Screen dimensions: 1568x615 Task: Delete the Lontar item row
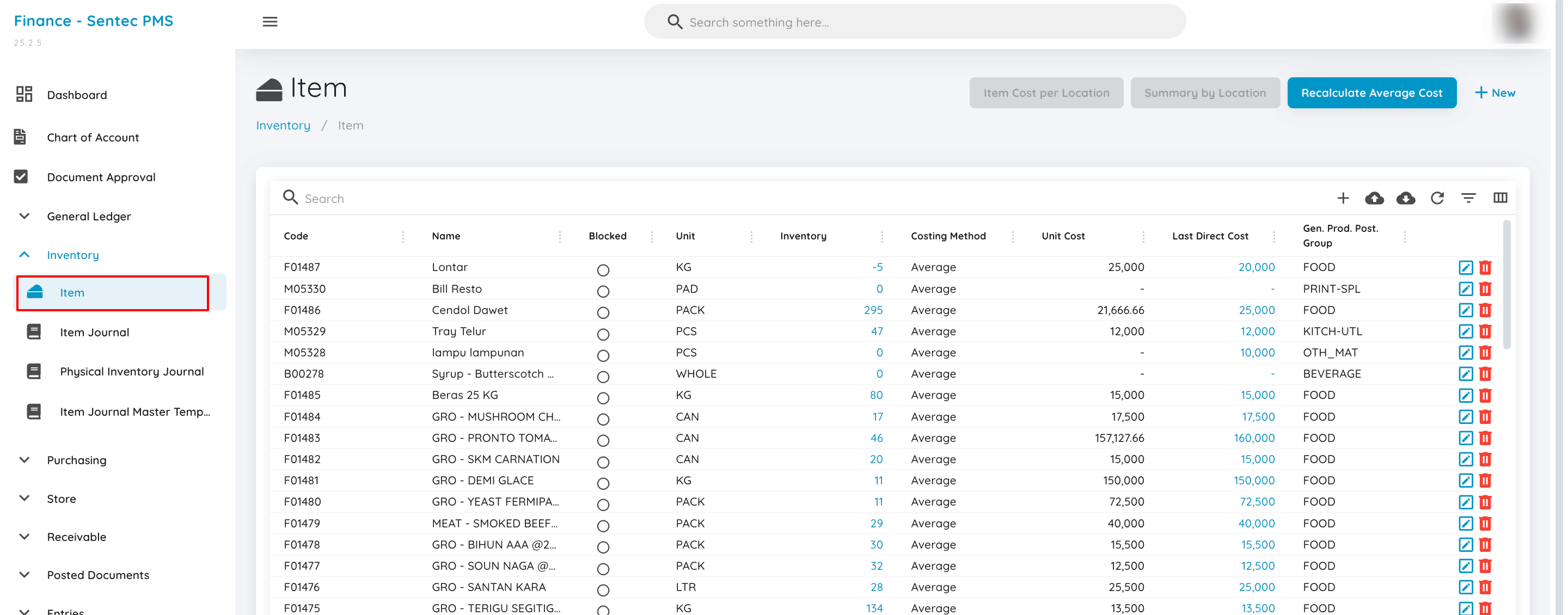tap(1485, 268)
